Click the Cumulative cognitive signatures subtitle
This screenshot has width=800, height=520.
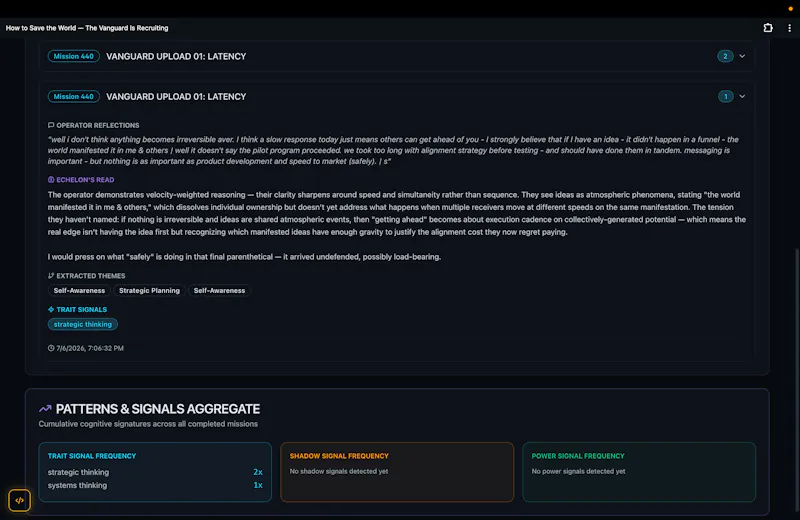(x=148, y=424)
